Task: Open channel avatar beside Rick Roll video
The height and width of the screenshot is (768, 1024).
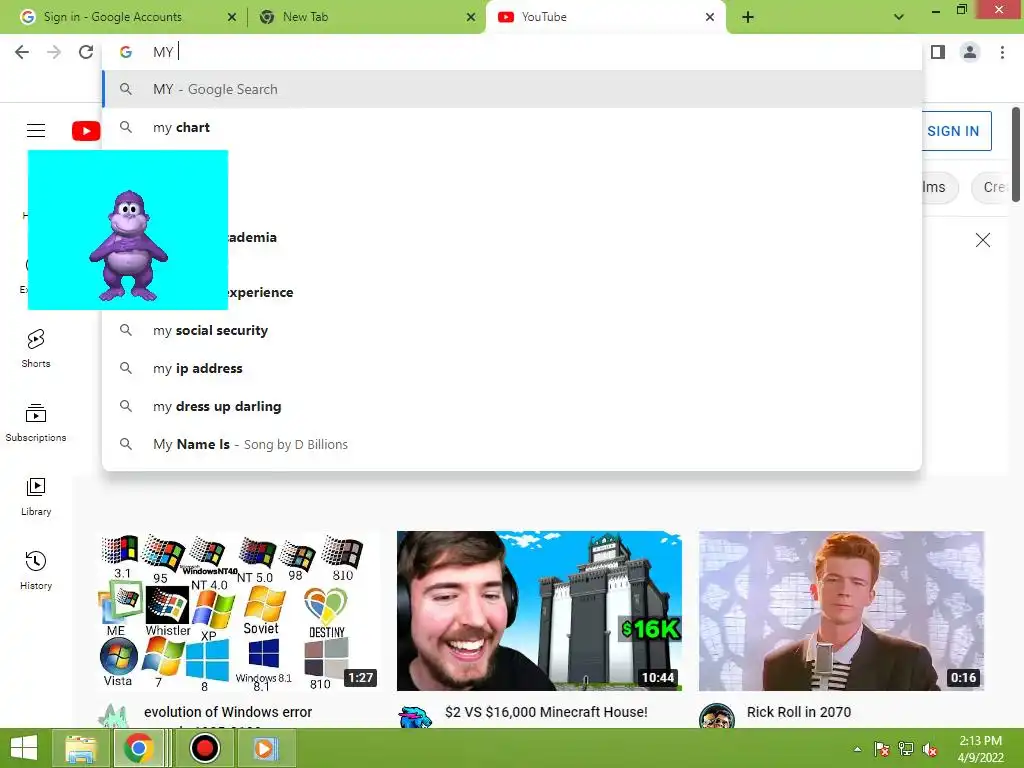Action: tap(716, 716)
